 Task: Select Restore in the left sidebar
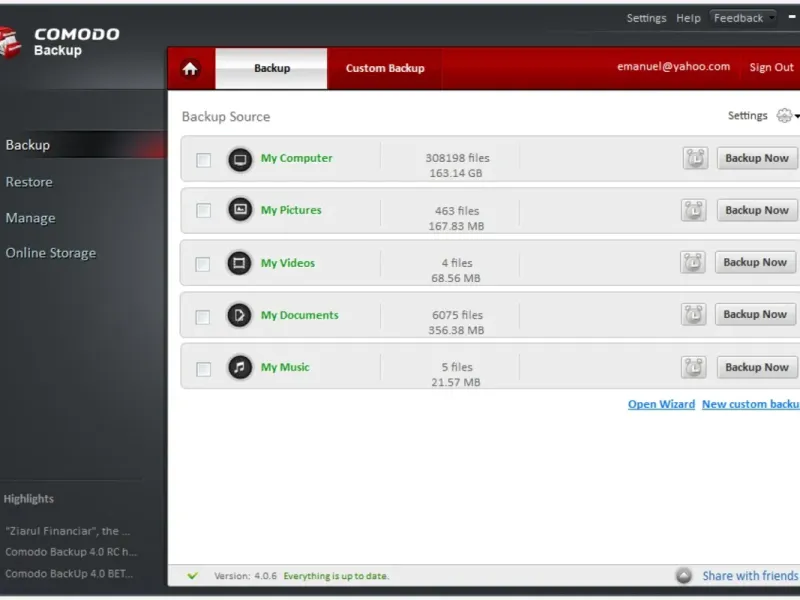coord(29,182)
